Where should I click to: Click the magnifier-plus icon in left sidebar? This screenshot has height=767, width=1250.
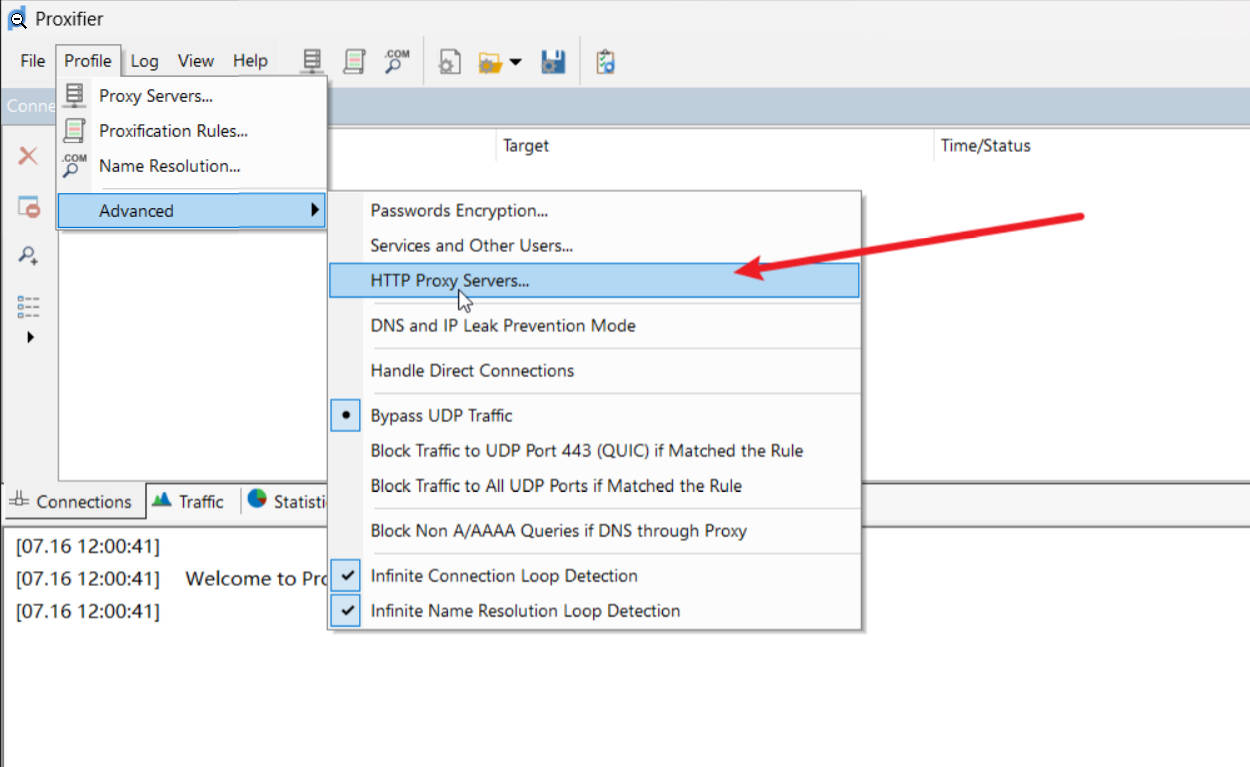click(28, 256)
